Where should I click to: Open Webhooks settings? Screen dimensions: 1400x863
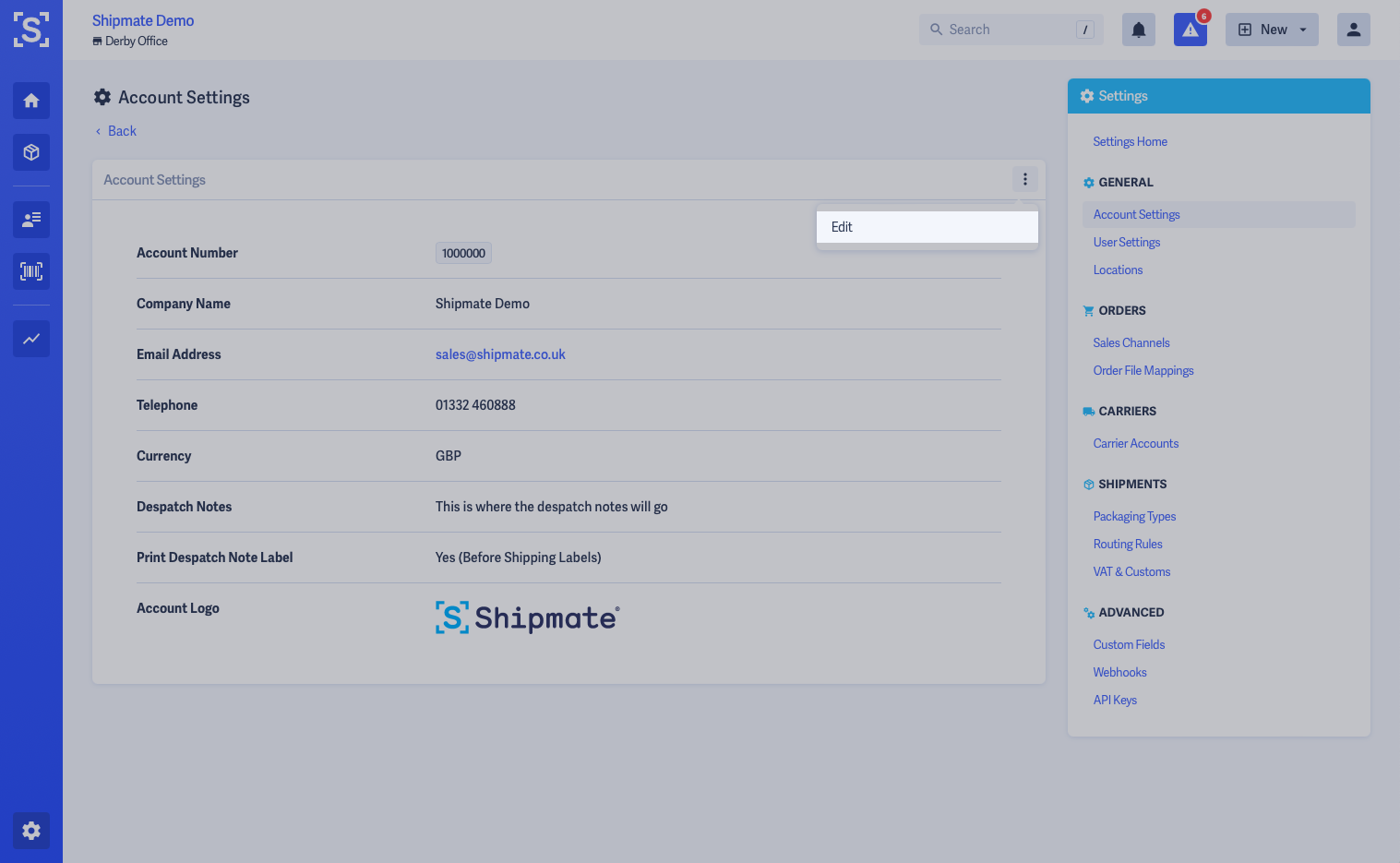[1120, 672]
